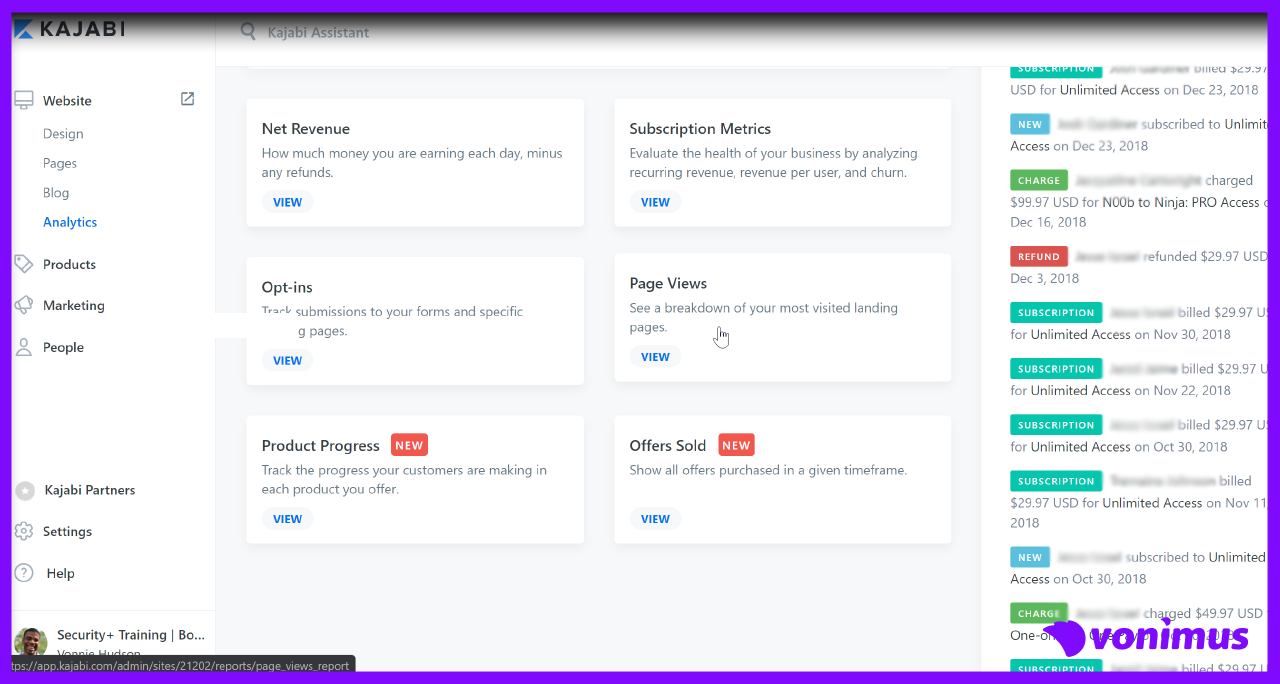Viewport: 1280px width, 684px height.
Task: Click the Products tag icon
Action: click(24, 264)
